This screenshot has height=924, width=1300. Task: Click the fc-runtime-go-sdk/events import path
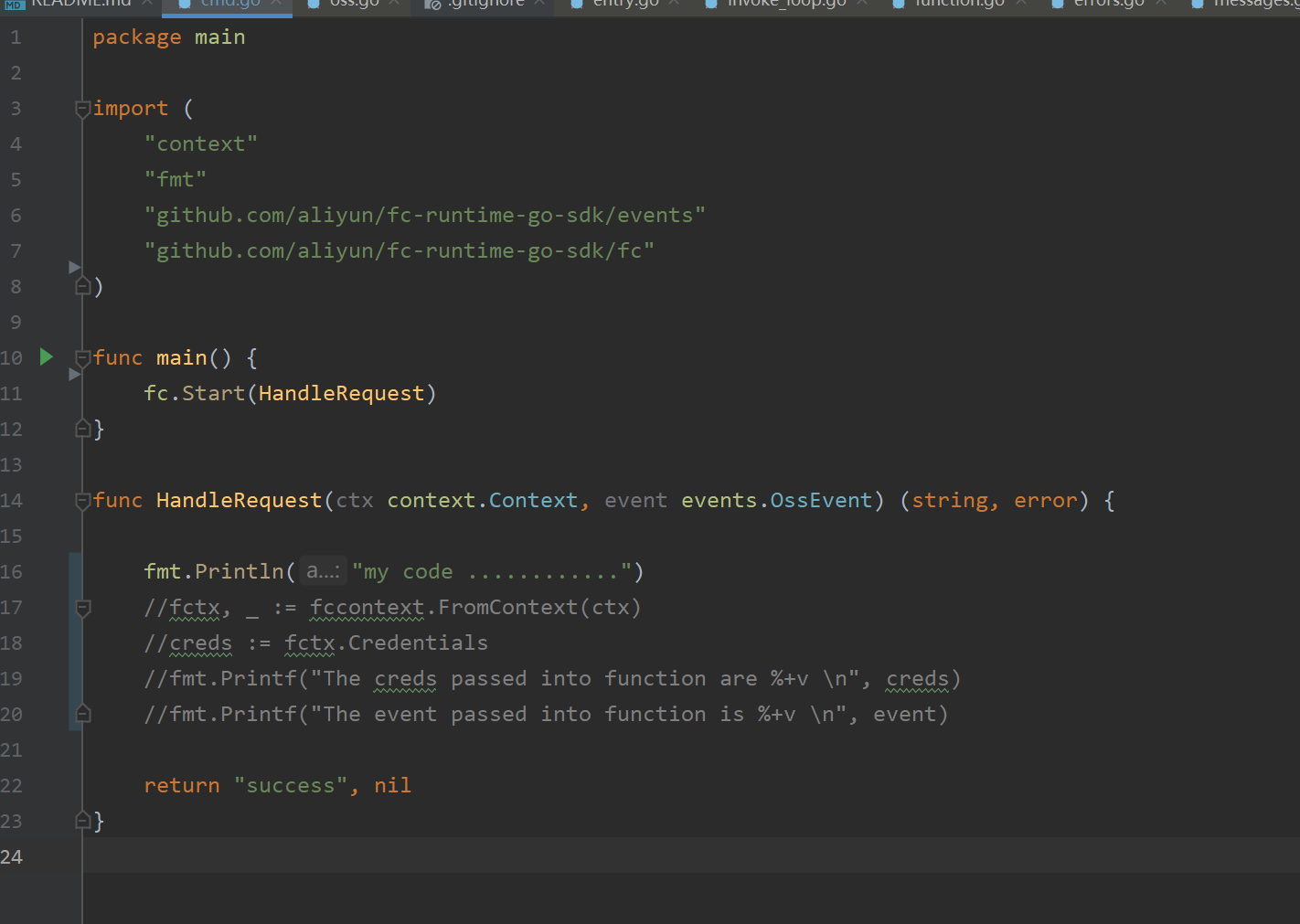pos(425,216)
